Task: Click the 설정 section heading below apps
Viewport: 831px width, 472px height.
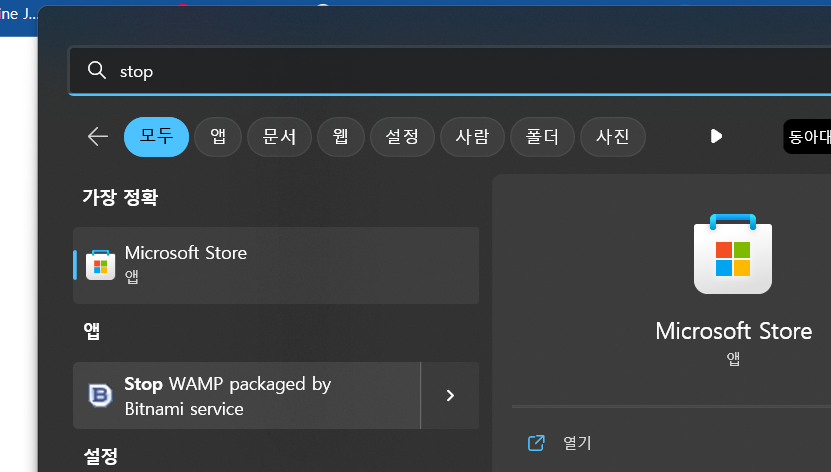Action: (101, 456)
